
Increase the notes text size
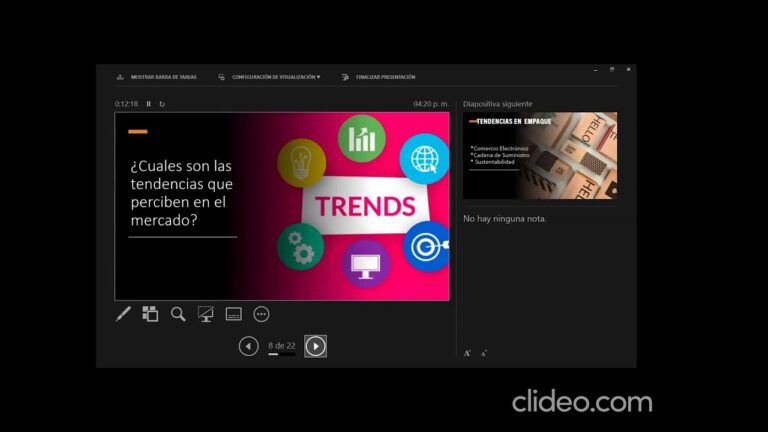point(467,353)
